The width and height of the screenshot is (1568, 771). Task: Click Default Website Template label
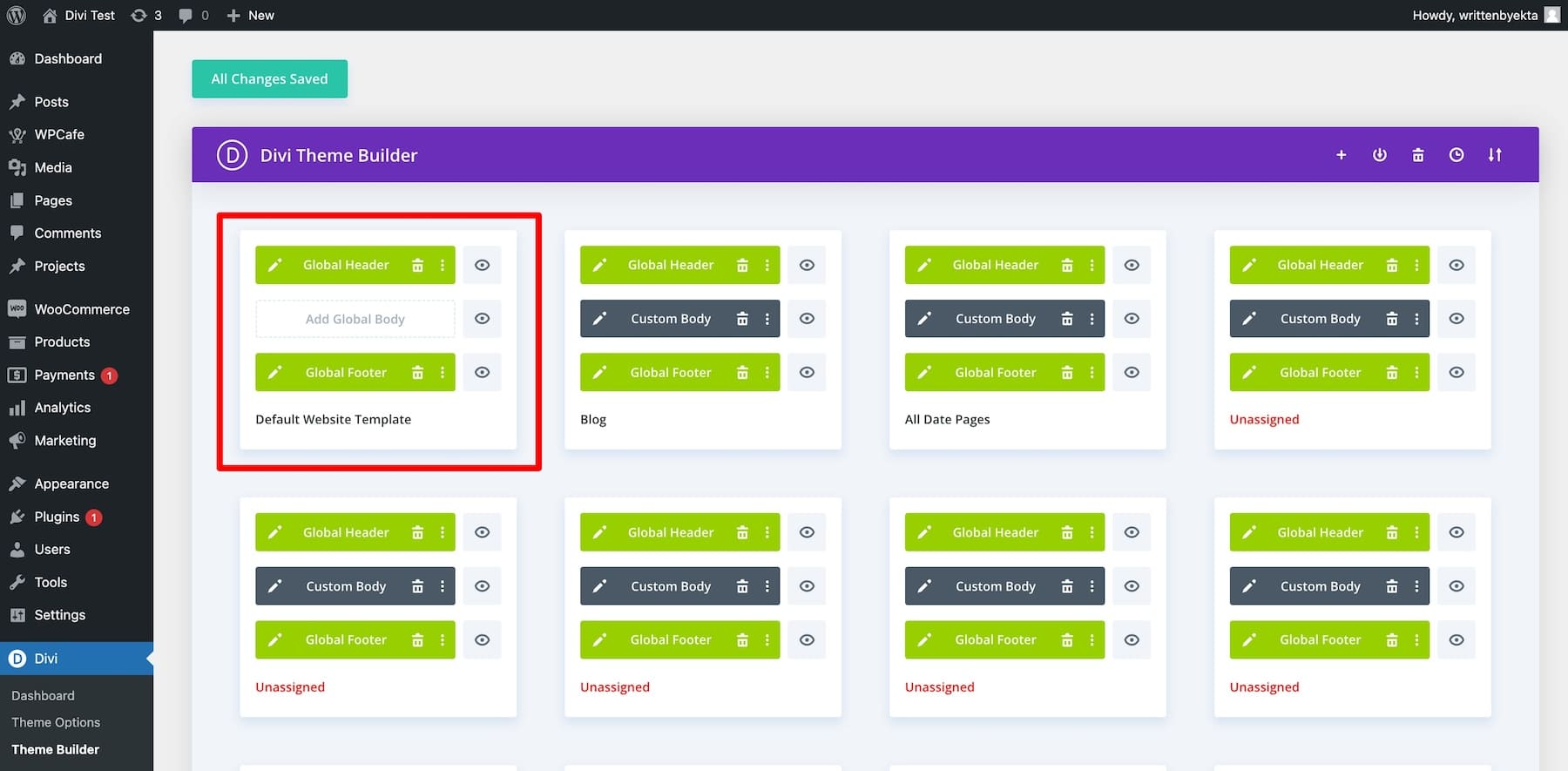click(x=333, y=419)
